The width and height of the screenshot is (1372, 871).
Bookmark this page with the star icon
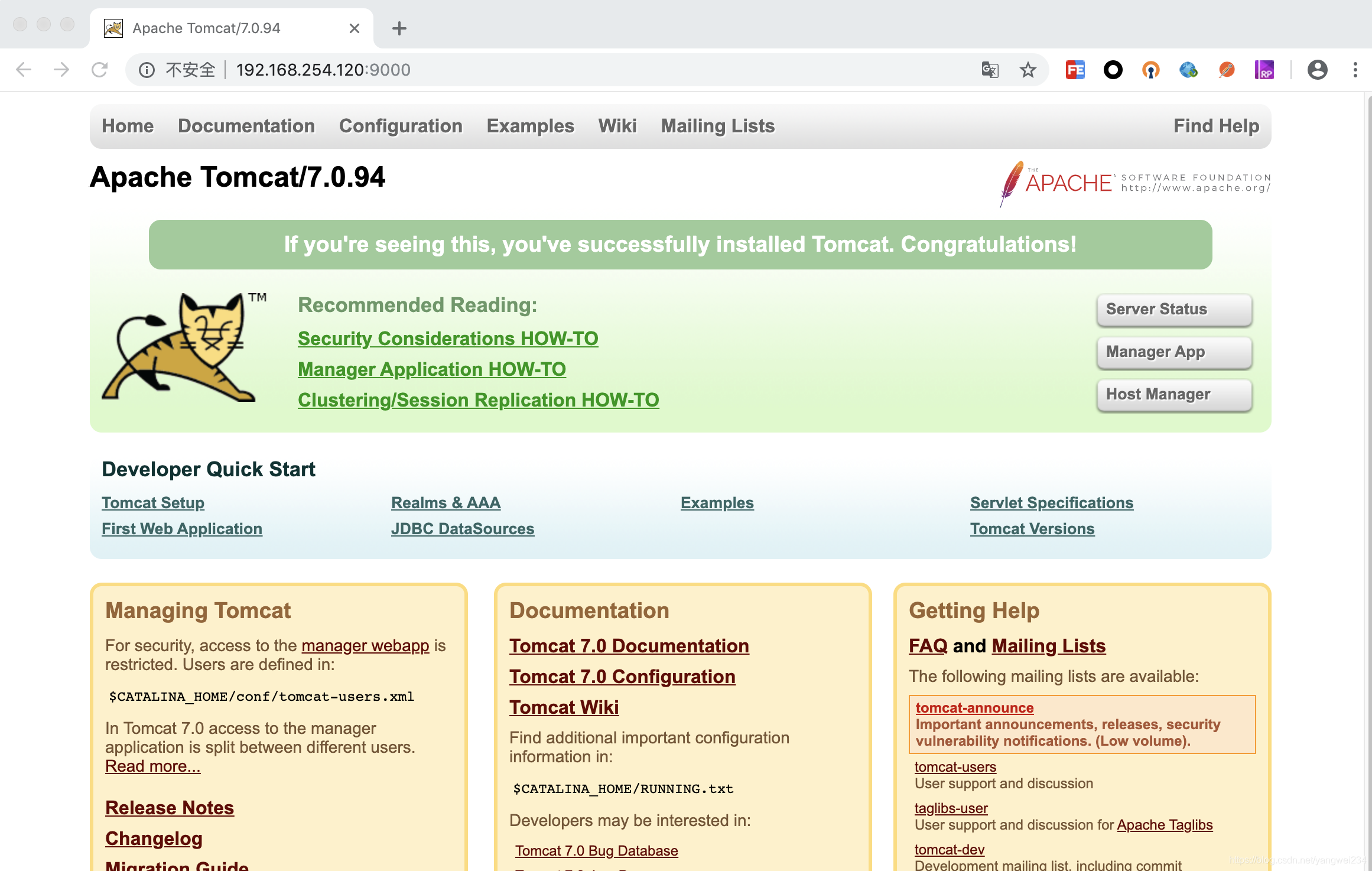tap(1028, 70)
